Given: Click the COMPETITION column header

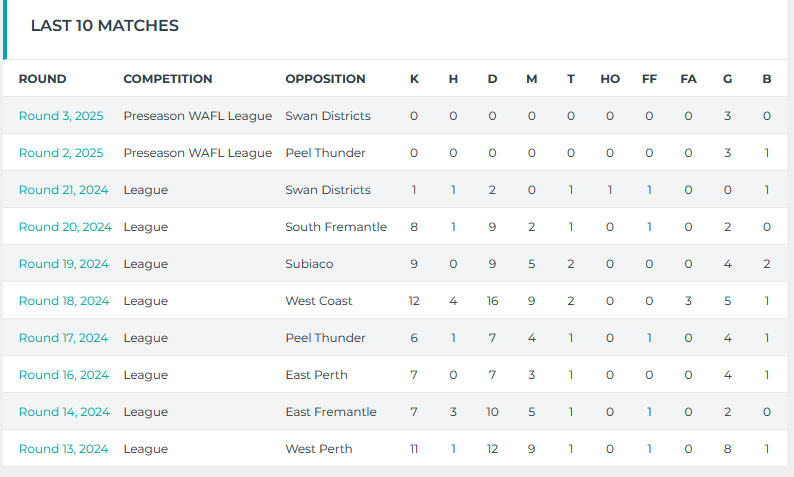Looking at the screenshot, I should pyautogui.click(x=168, y=79).
